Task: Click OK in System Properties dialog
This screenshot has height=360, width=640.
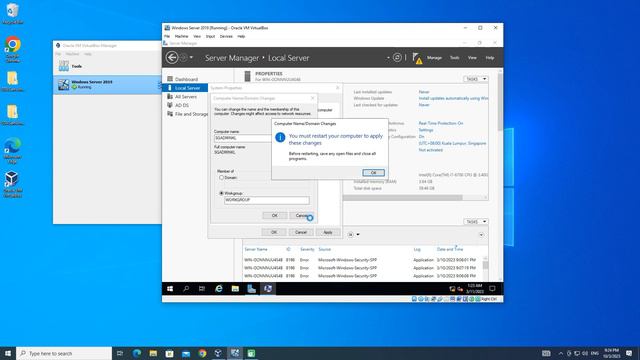Action: 274,232
